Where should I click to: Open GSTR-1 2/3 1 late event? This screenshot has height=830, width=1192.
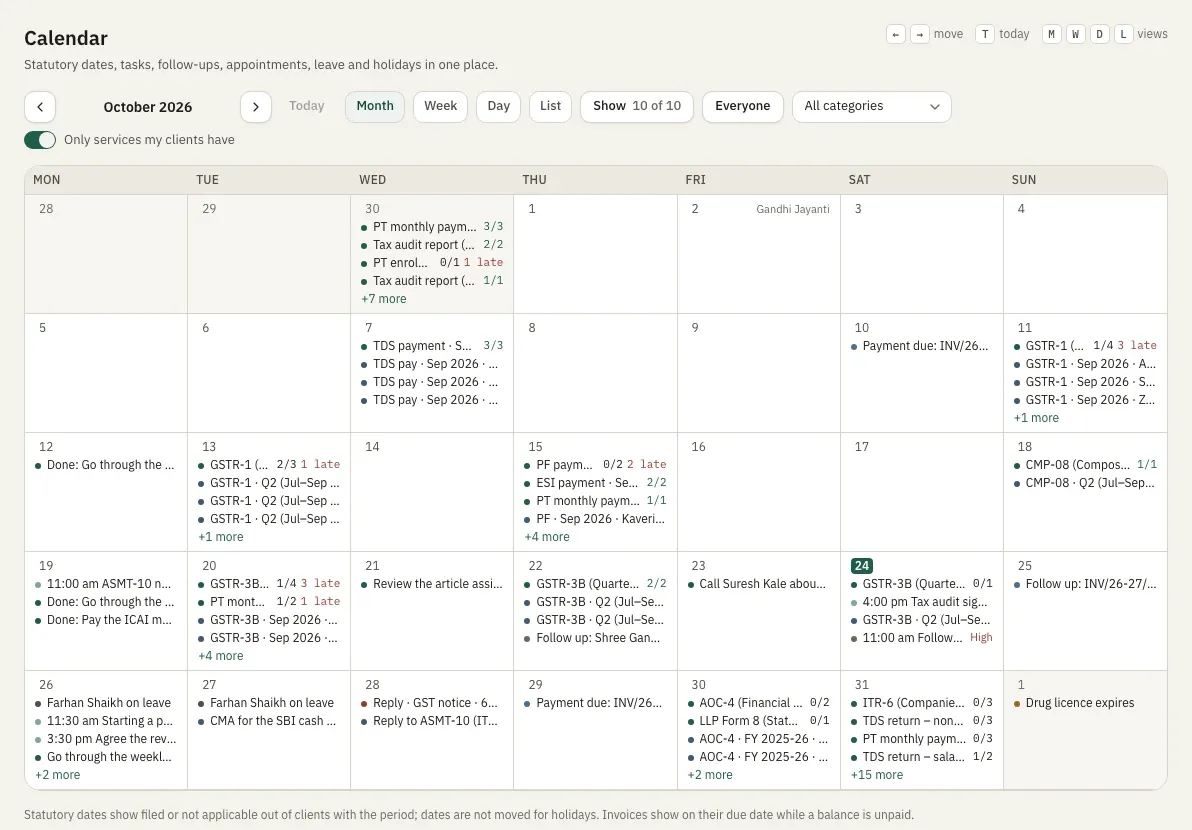(269, 464)
